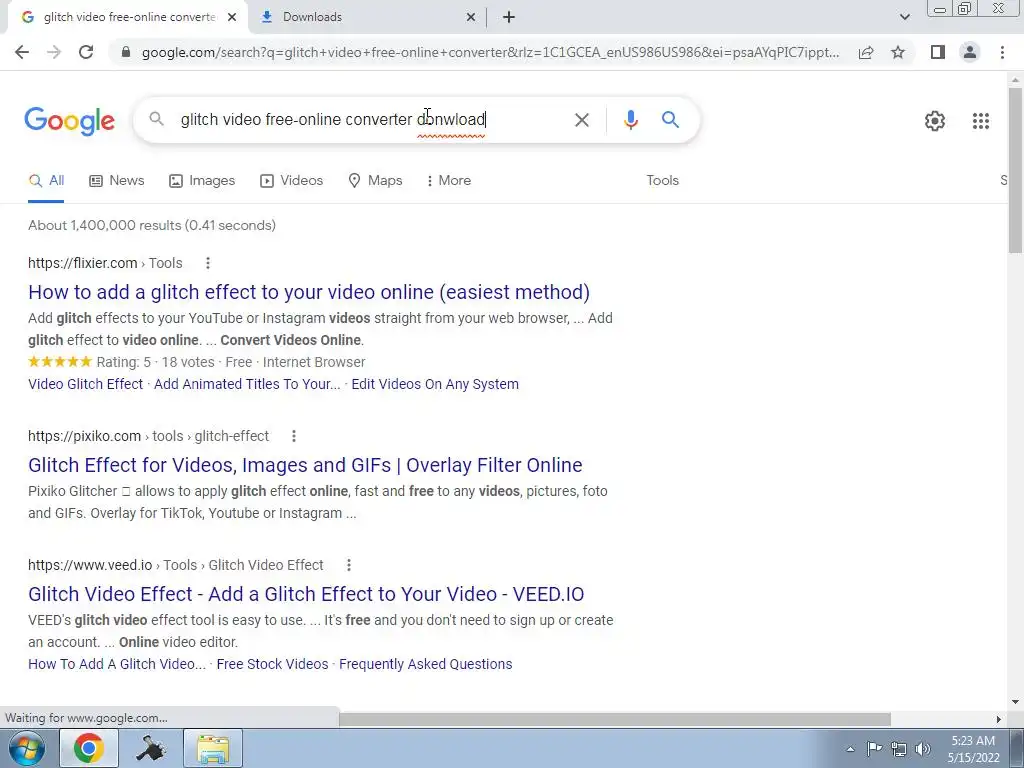Viewport: 1024px width, 768px height.
Task: Switch to Videos results
Action: (x=291, y=181)
